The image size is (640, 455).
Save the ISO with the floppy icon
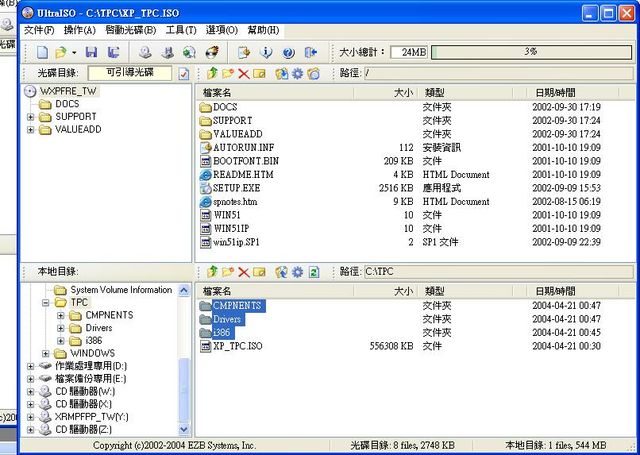[91, 52]
